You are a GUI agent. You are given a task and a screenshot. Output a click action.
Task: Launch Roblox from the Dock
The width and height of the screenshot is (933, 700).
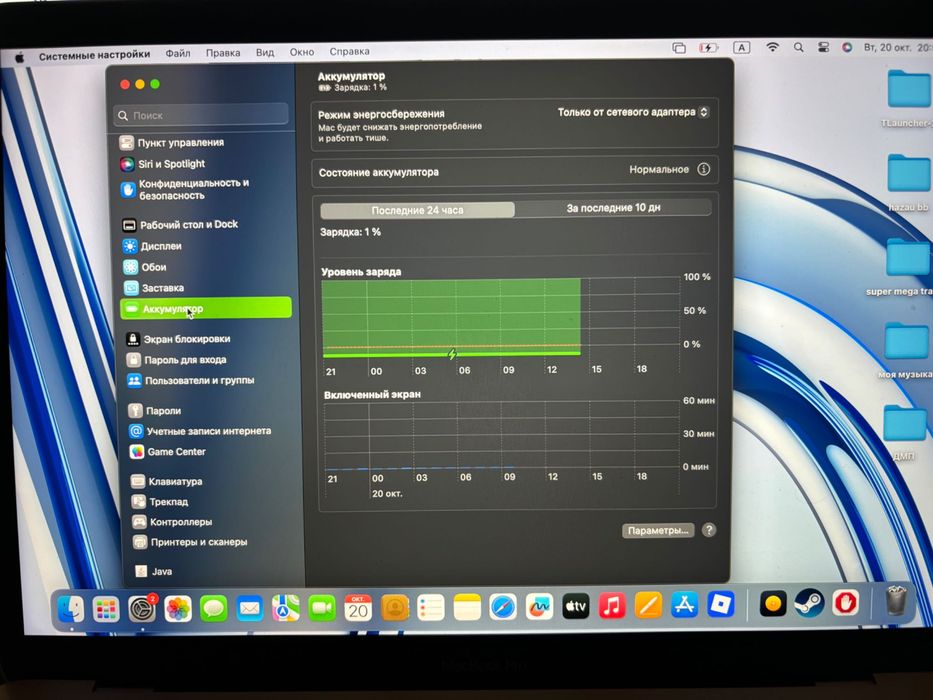pos(721,605)
